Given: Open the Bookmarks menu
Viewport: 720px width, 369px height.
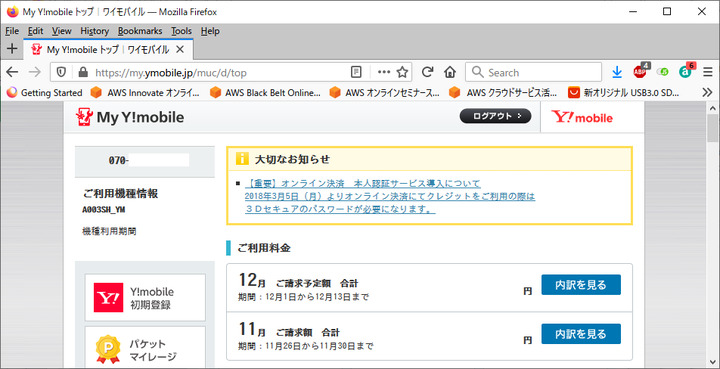Looking at the screenshot, I should [x=140, y=31].
